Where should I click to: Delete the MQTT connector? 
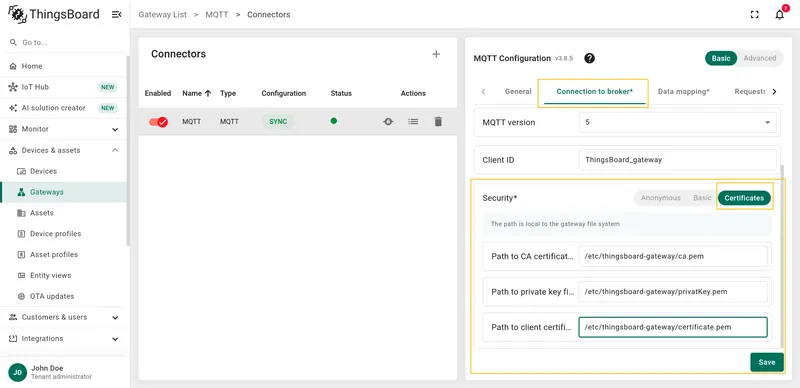coord(438,122)
